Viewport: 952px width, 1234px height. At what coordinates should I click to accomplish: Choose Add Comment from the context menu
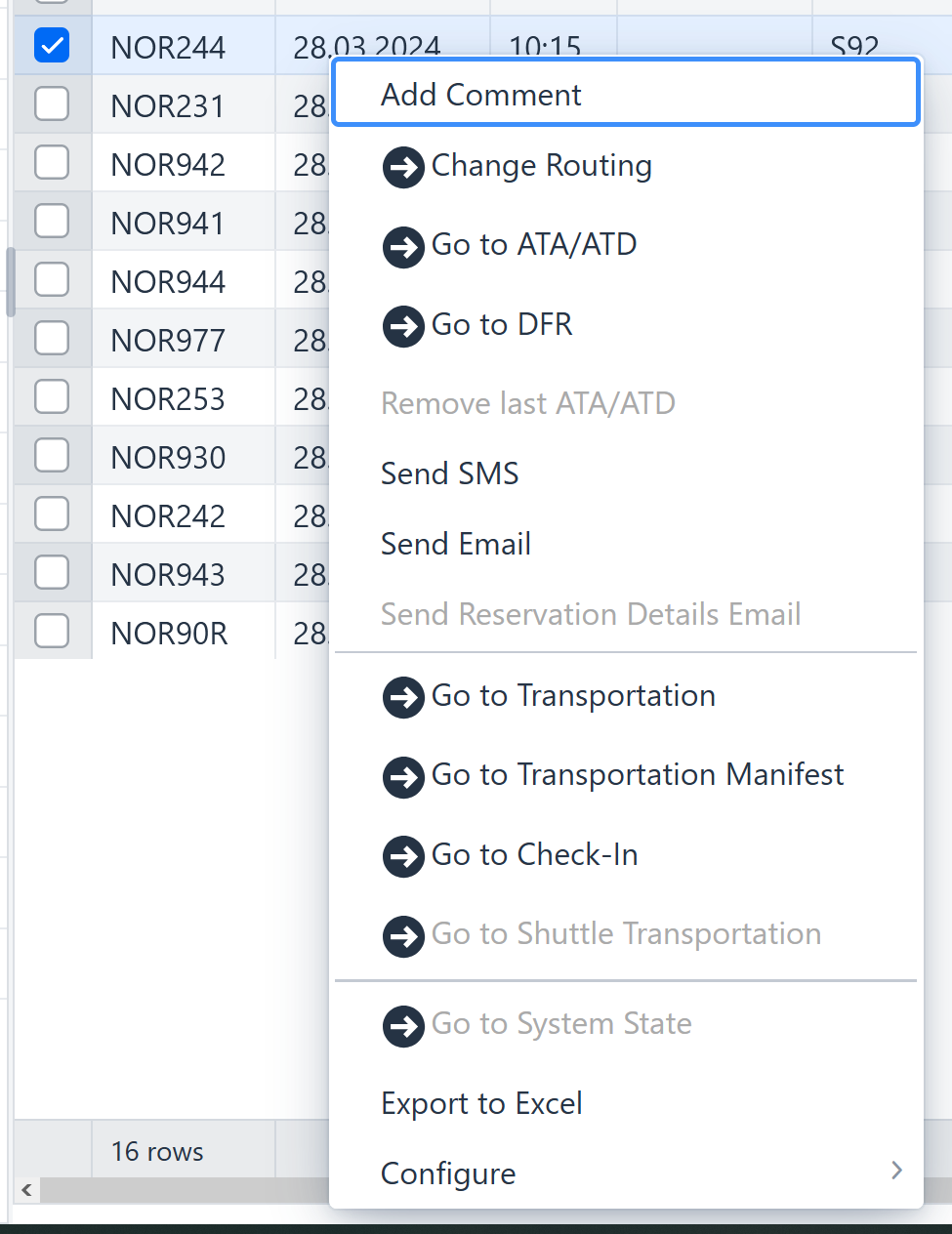(480, 95)
